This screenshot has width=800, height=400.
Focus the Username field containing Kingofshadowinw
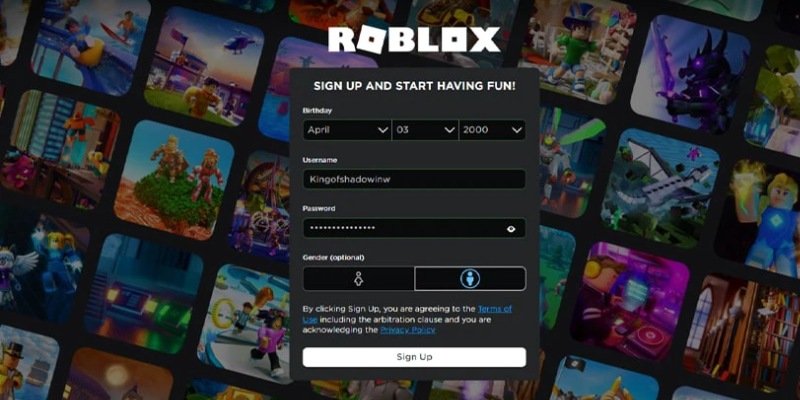click(414, 179)
